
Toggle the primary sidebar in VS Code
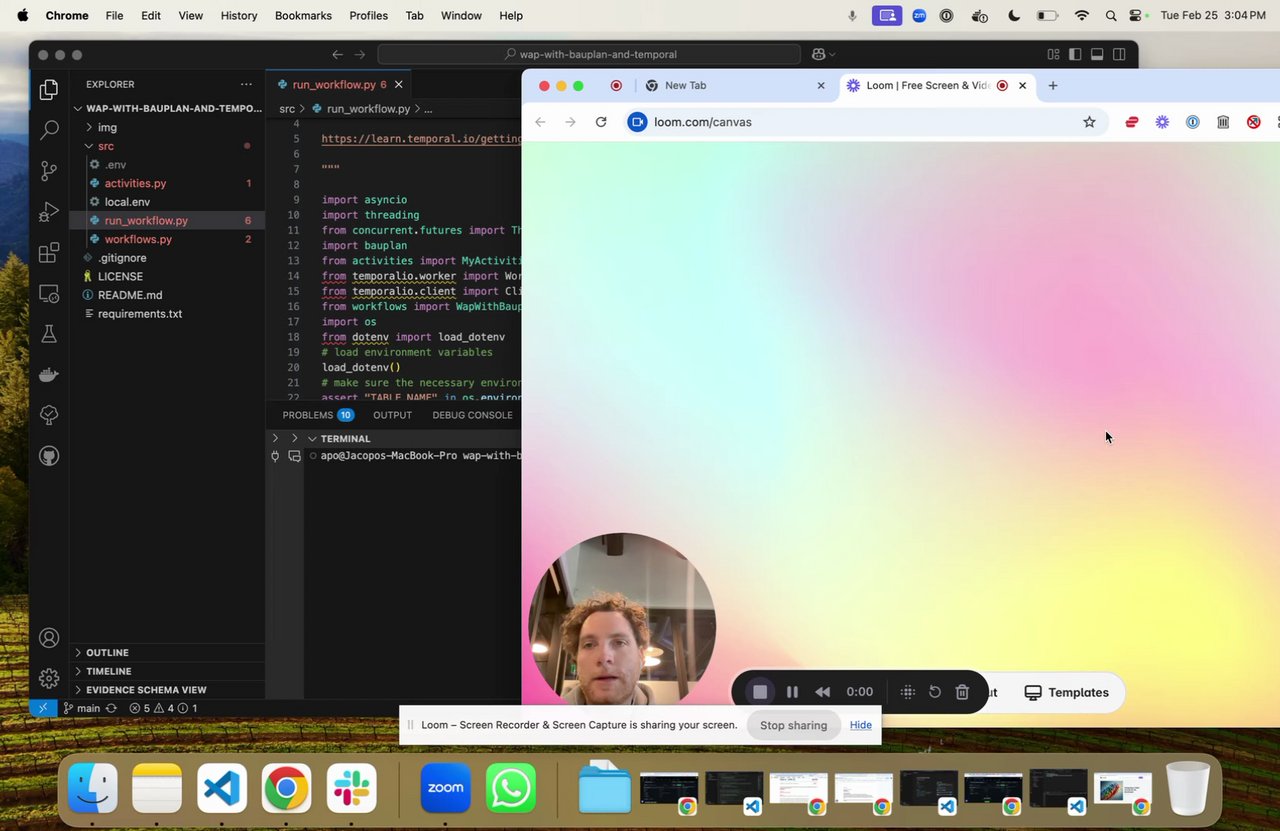click(1075, 54)
